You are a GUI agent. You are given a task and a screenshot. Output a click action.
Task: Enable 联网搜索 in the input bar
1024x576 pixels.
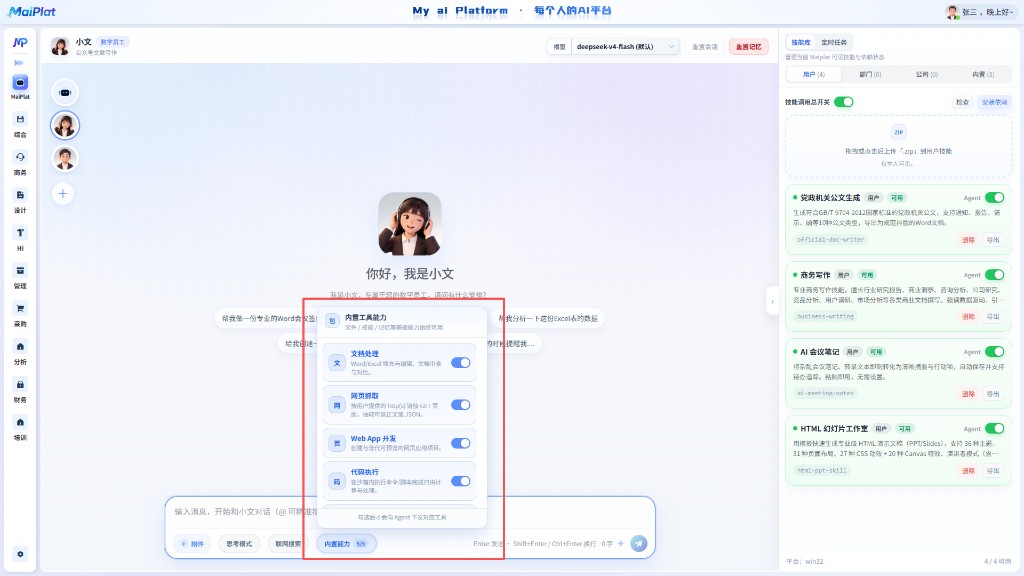tap(288, 543)
